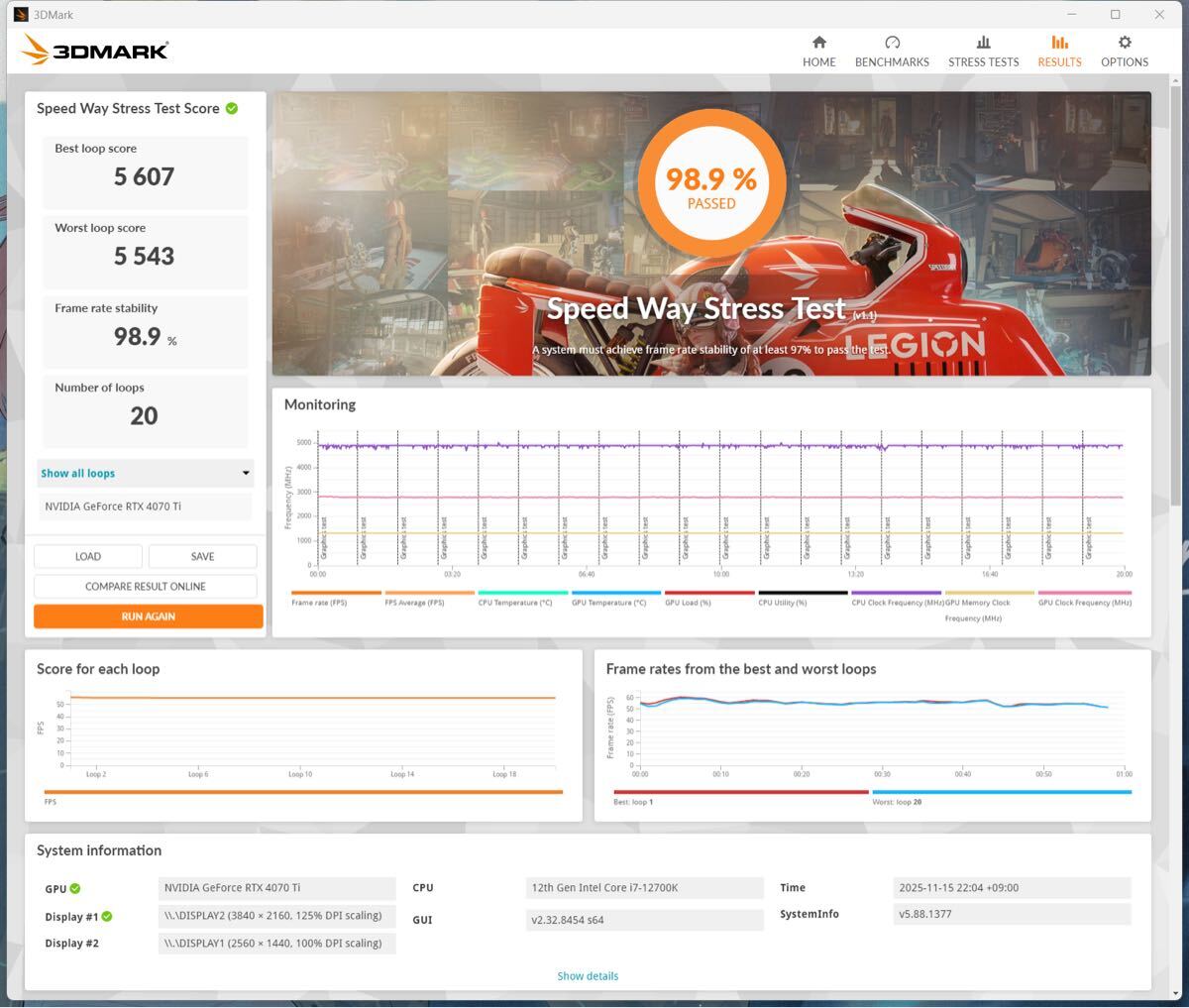Click COMPARE RESULT ONLINE button
This screenshot has width=1189, height=1008.
[x=146, y=587]
